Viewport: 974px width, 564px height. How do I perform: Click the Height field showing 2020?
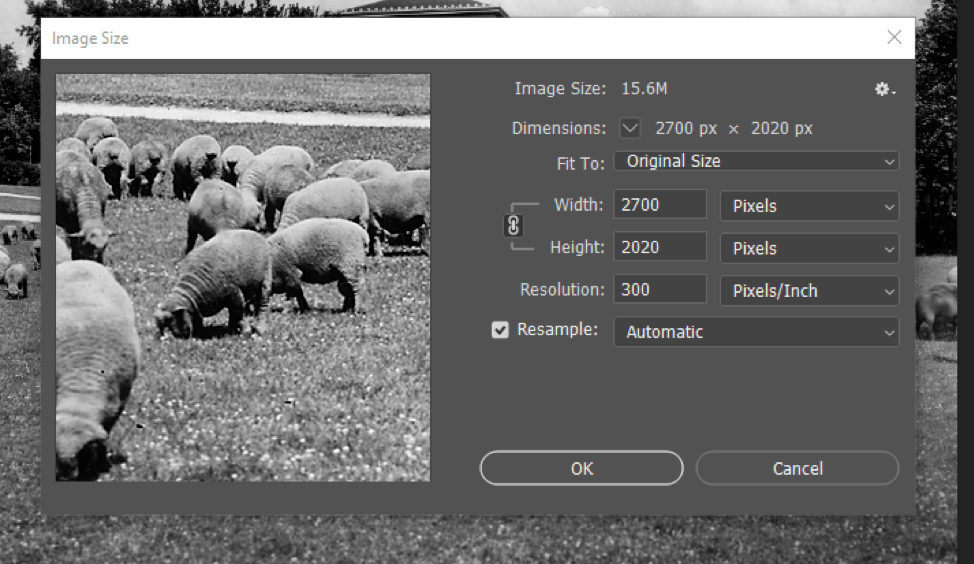click(x=660, y=247)
